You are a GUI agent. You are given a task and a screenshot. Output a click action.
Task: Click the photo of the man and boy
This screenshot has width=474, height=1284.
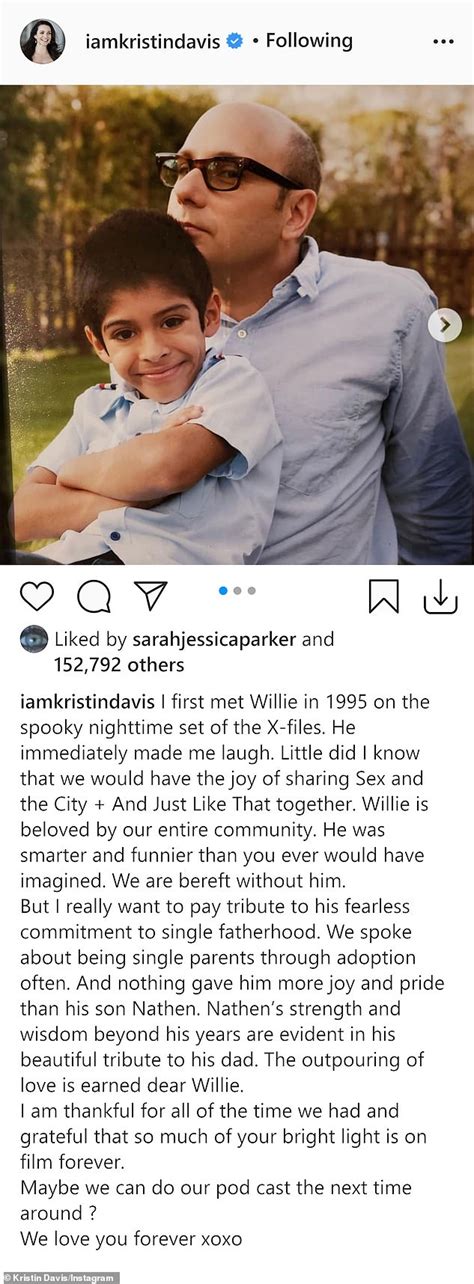click(237, 325)
